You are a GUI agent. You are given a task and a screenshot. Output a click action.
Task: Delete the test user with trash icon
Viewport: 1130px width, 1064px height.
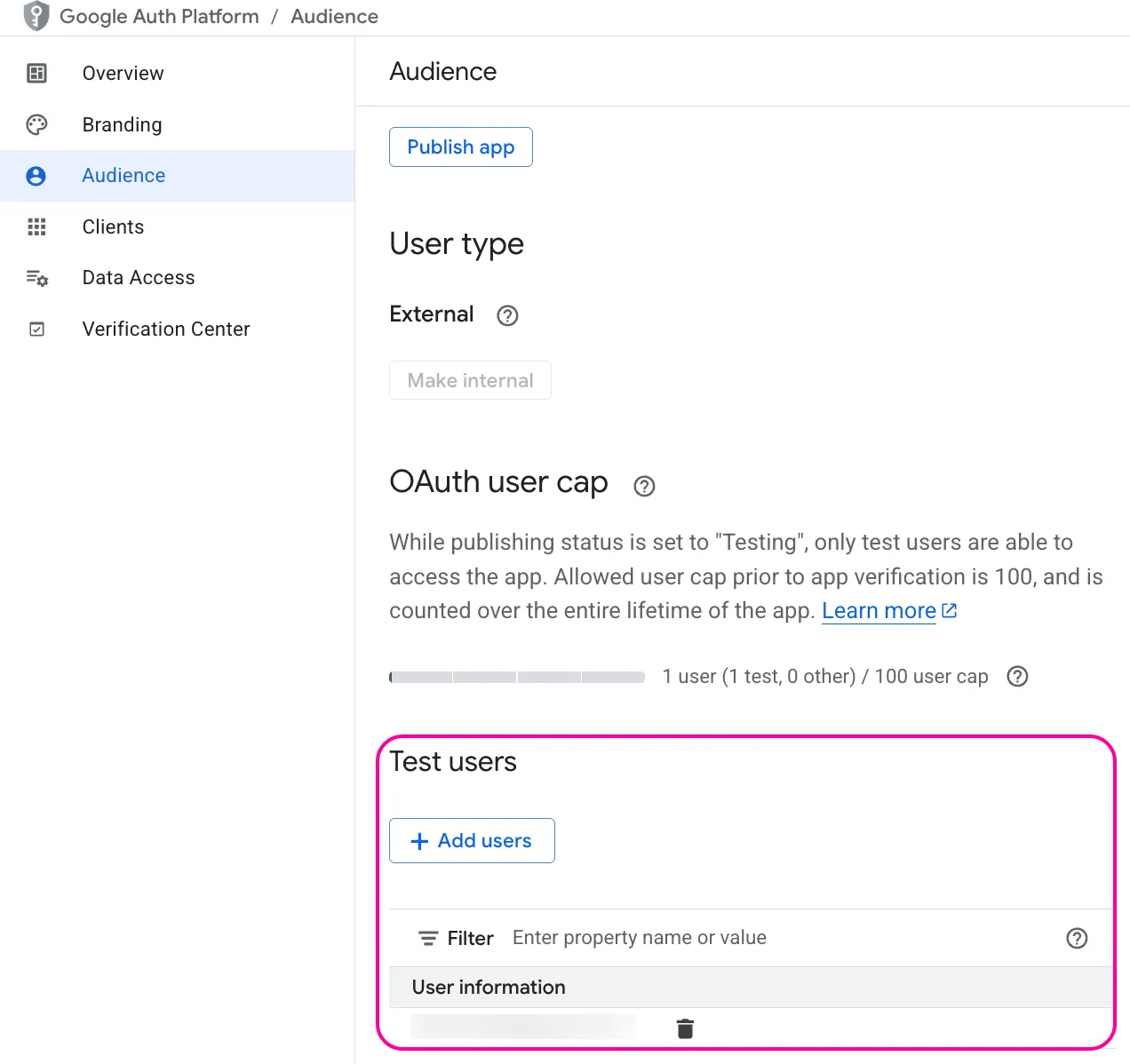[685, 1028]
